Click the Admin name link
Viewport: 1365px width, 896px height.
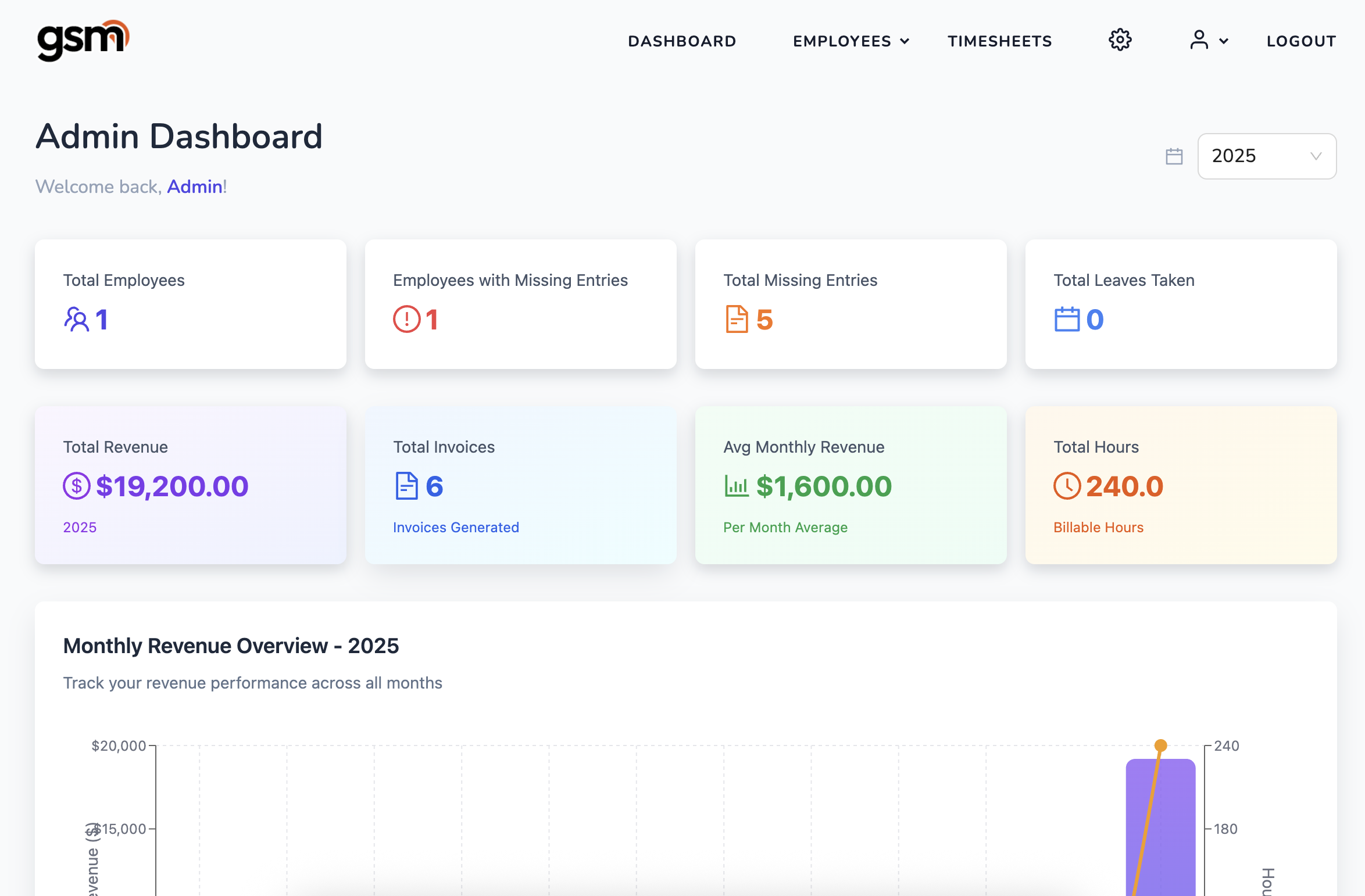coord(195,187)
